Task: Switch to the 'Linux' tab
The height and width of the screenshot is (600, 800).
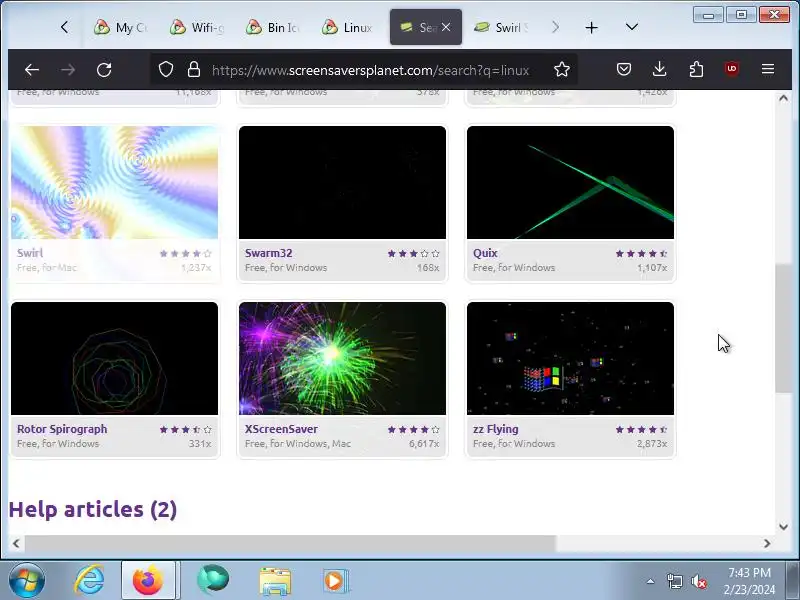Action: coord(349,28)
